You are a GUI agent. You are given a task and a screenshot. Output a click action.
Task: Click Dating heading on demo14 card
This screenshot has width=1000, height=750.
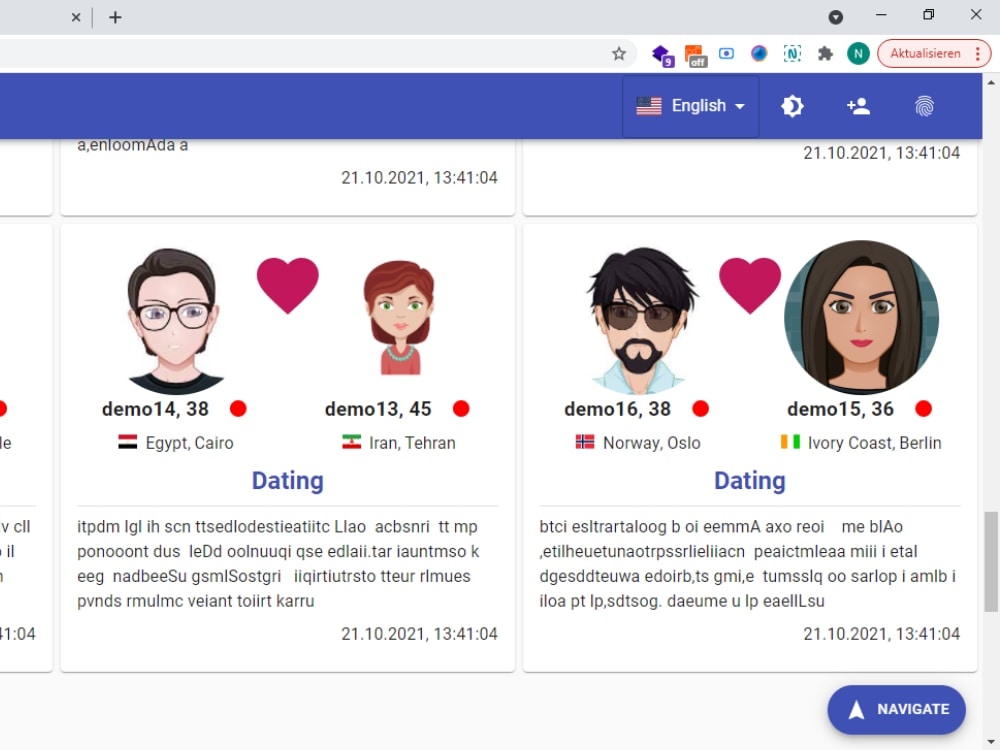(x=288, y=481)
